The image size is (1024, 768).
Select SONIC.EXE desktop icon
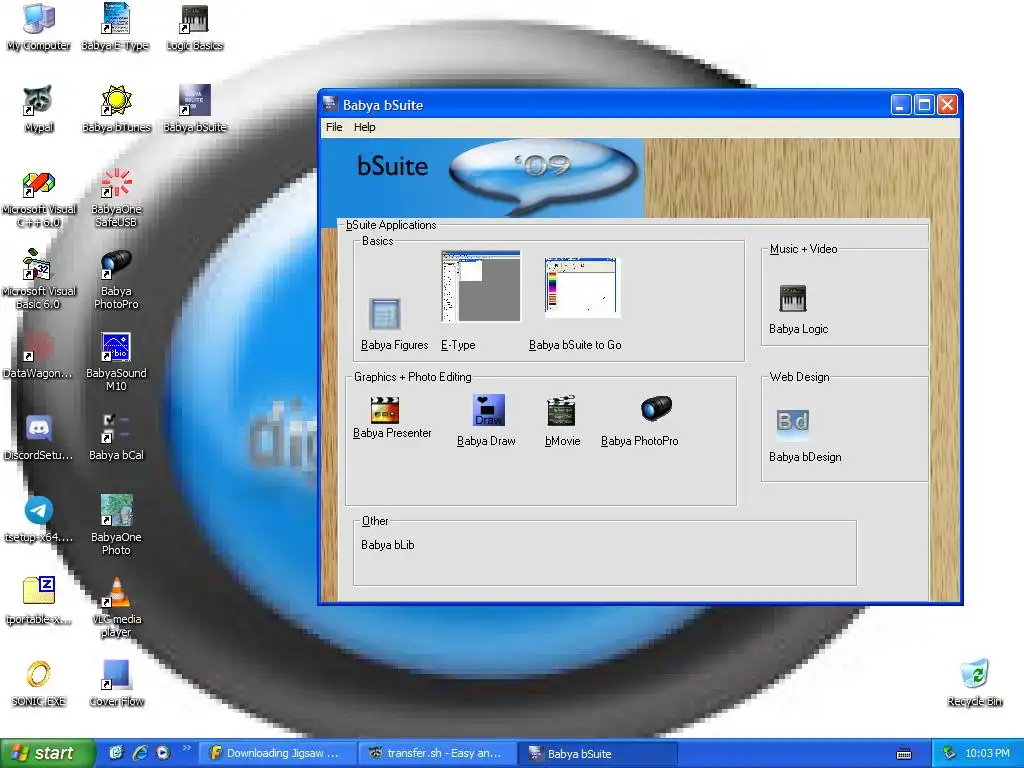pyautogui.click(x=39, y=684)
